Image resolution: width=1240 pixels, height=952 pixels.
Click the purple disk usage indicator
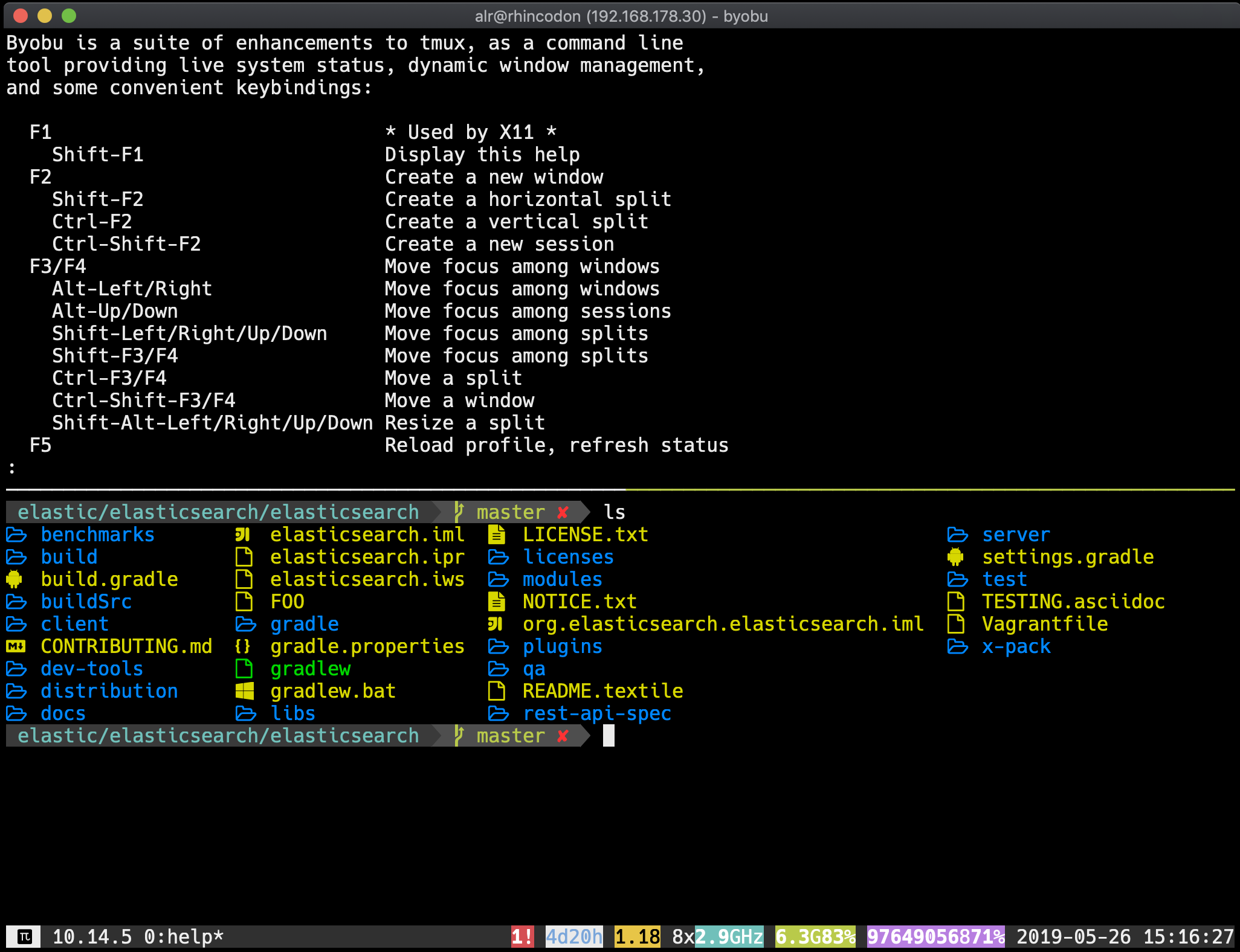935,937
